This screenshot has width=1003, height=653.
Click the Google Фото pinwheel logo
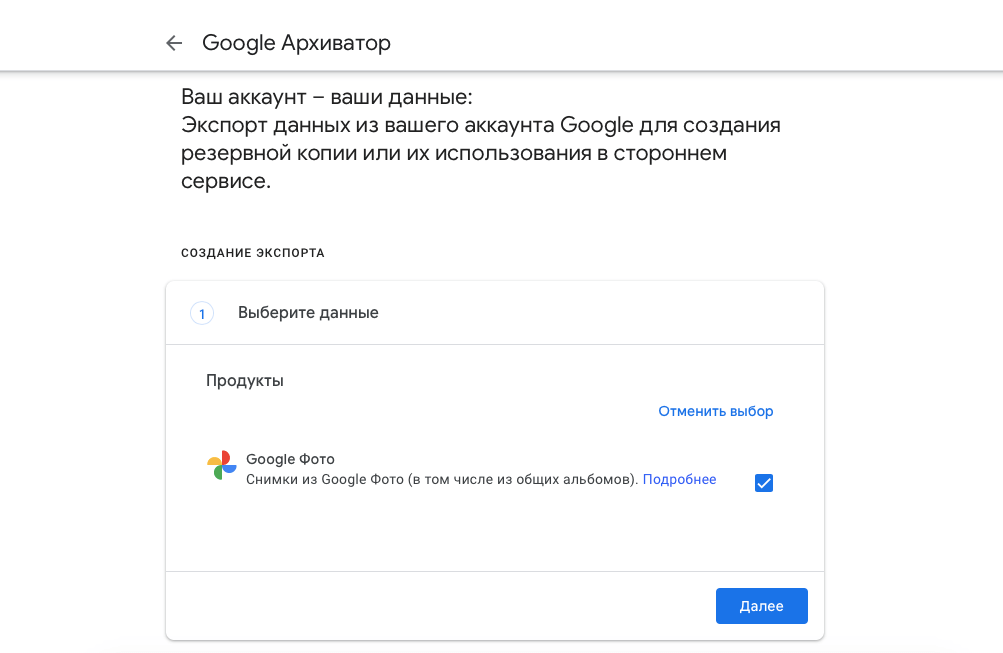(x=222, y=466)
